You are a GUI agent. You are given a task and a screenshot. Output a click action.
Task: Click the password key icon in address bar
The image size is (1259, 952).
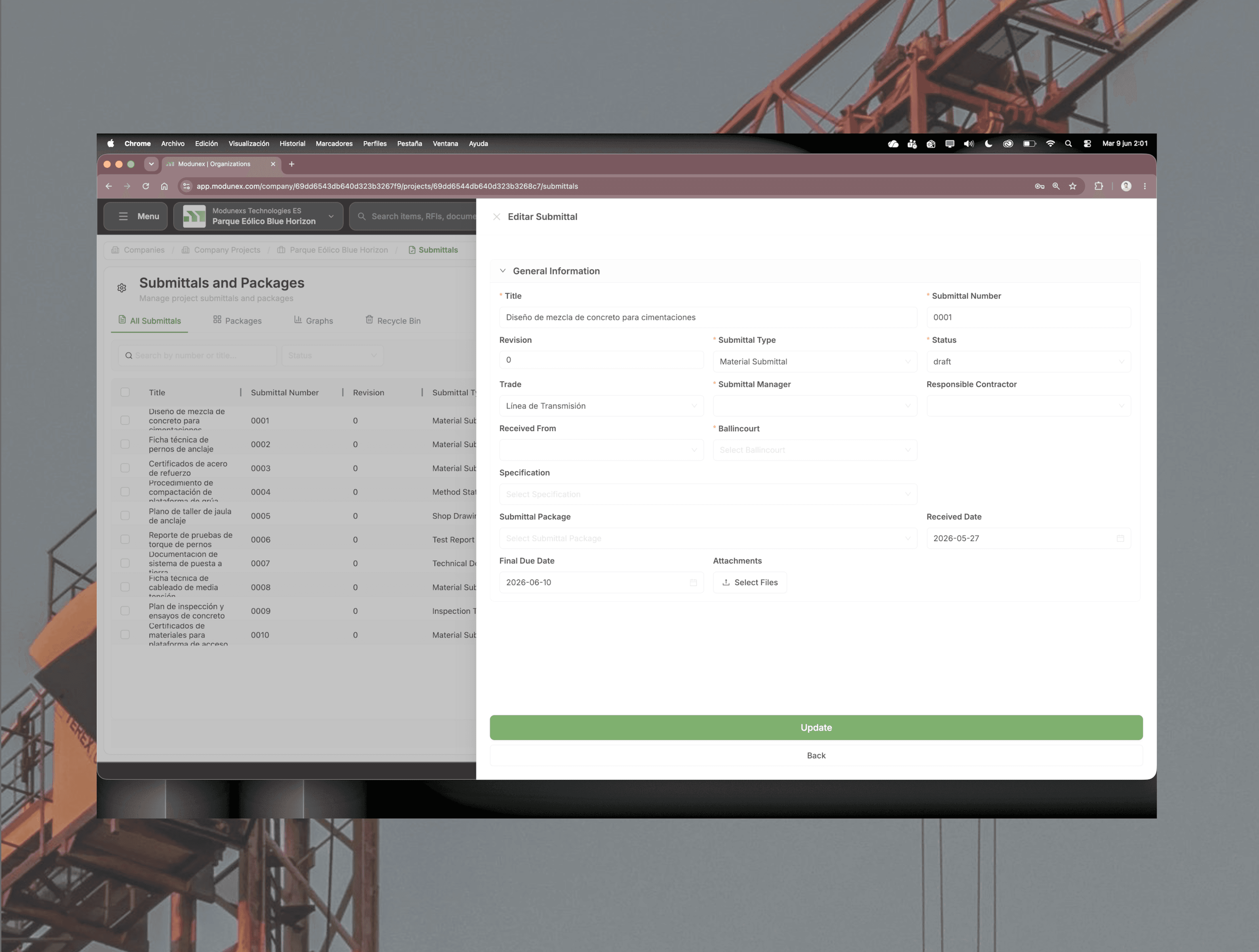1039,186
